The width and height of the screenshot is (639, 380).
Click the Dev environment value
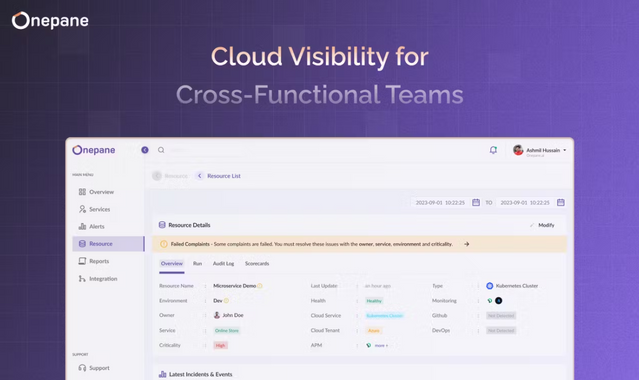click(x=218, y=300)
